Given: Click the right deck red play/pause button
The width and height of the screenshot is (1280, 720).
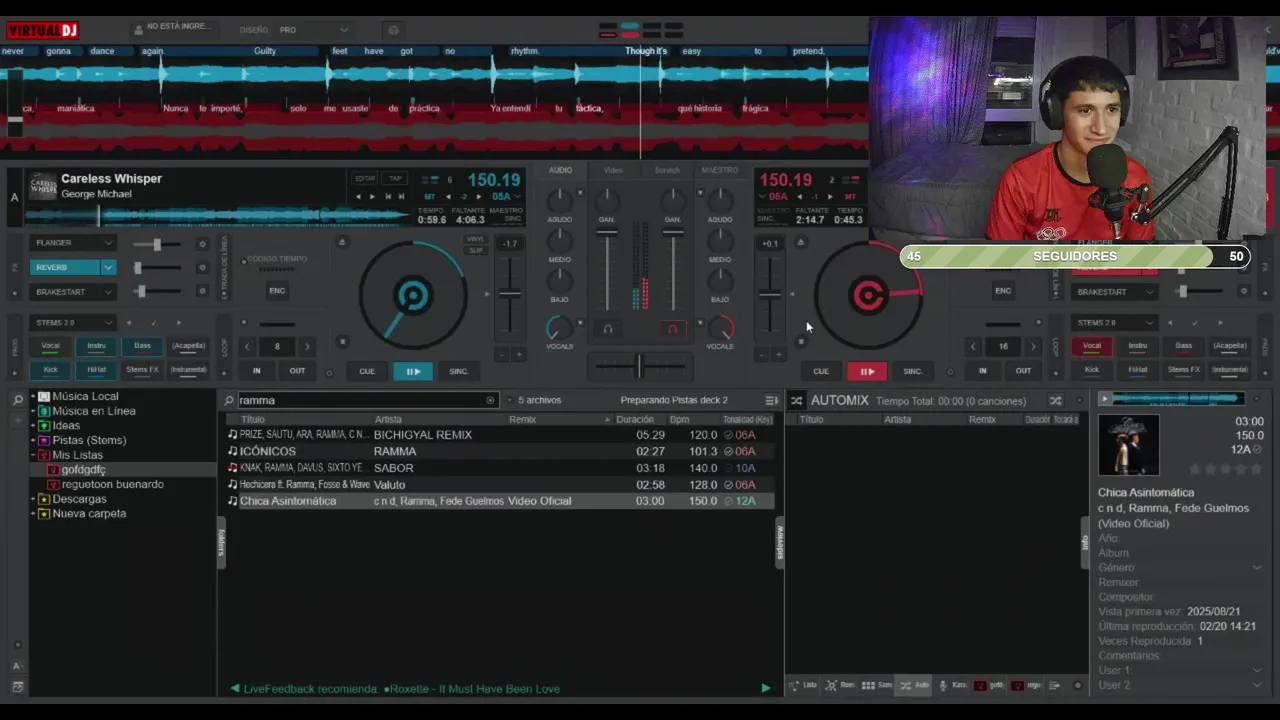Looking at the screenshot, I should [867, 371].
